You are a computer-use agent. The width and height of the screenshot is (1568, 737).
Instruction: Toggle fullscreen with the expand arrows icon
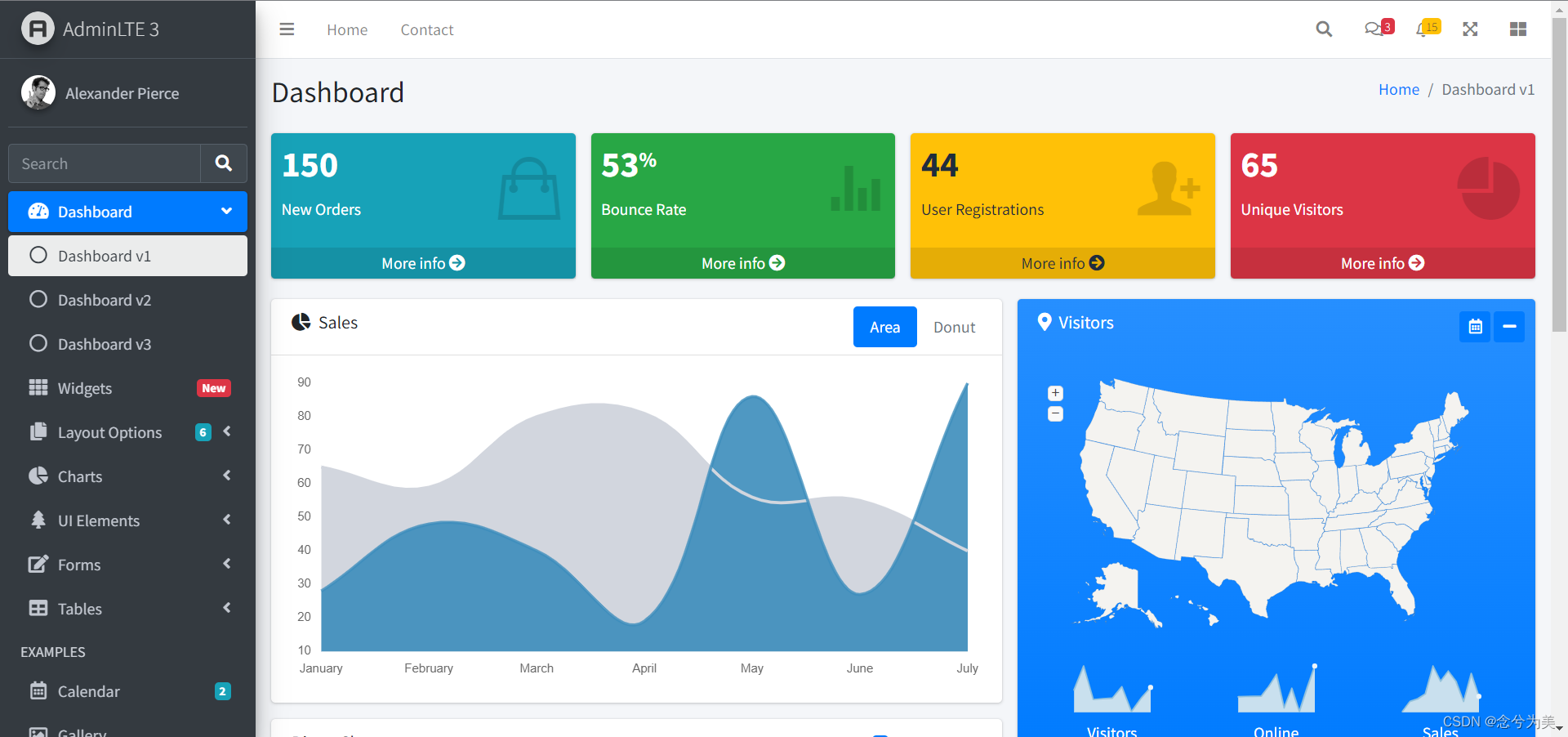1470,29
